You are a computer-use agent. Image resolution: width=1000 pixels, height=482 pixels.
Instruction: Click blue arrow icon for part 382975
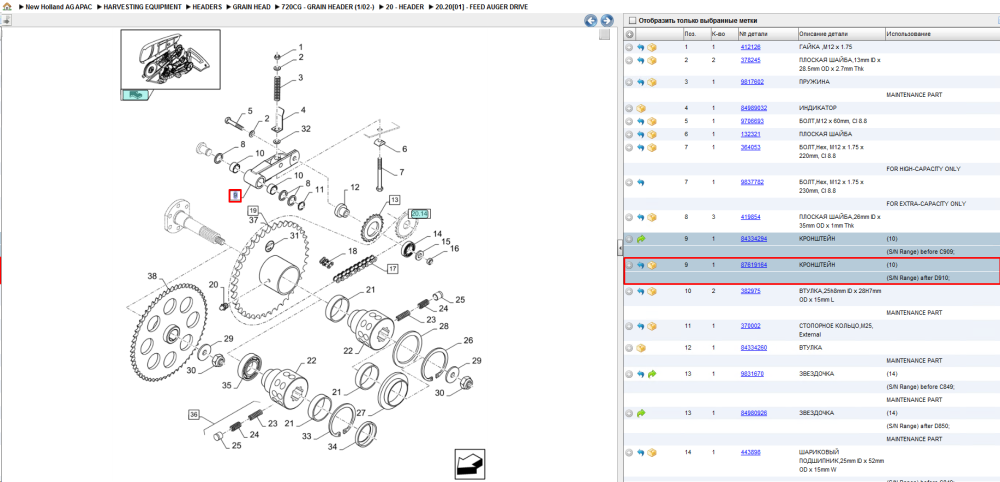[x=640, y=291]
